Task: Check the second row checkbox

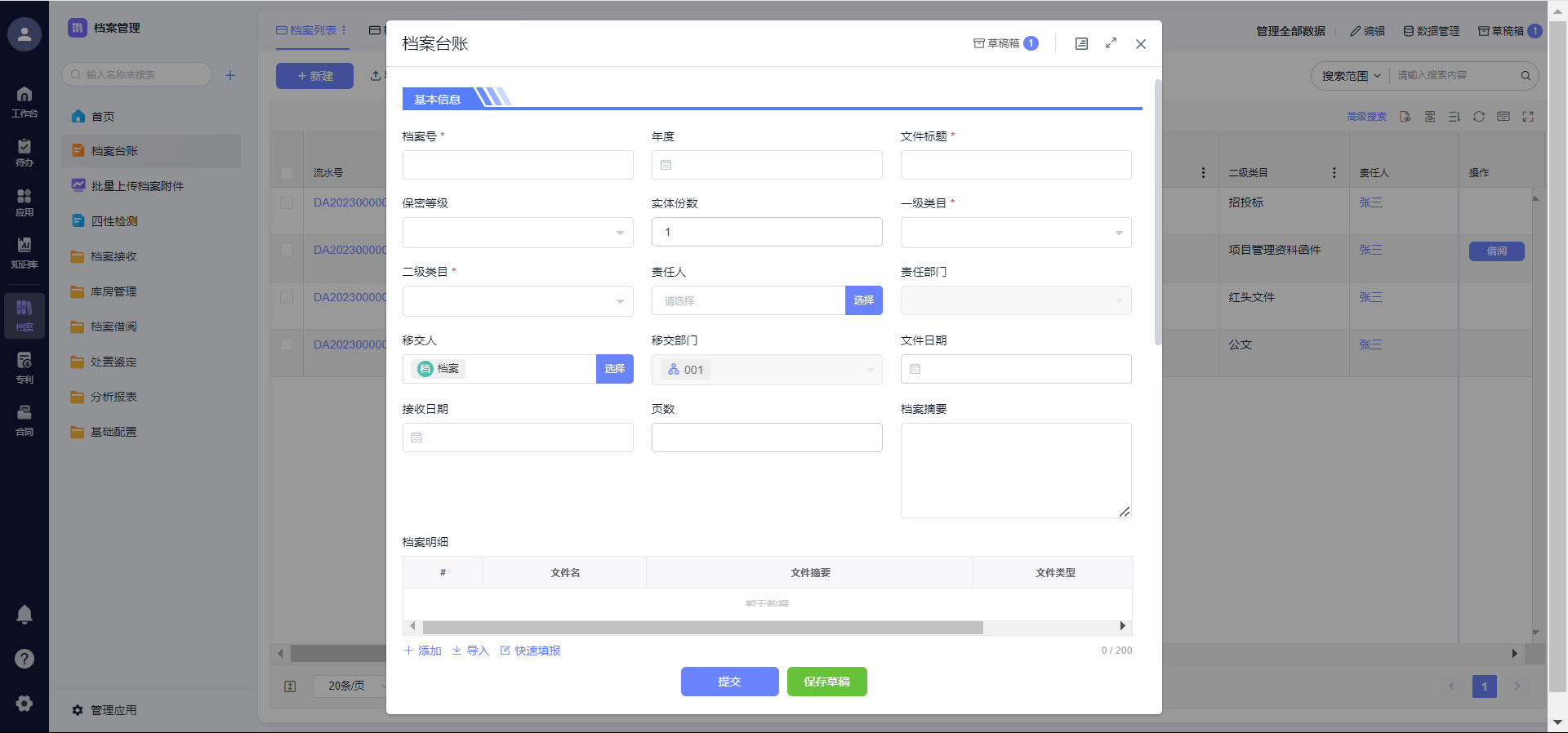Action: (287, 250)
